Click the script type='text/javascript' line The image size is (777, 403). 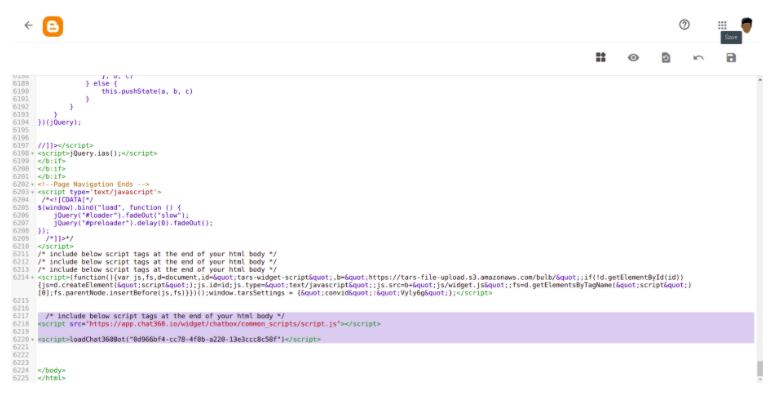99,192
